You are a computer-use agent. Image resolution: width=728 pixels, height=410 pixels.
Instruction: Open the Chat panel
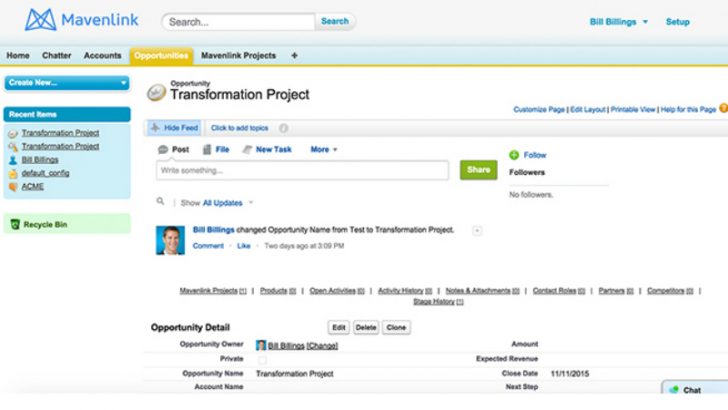[695, 389]
